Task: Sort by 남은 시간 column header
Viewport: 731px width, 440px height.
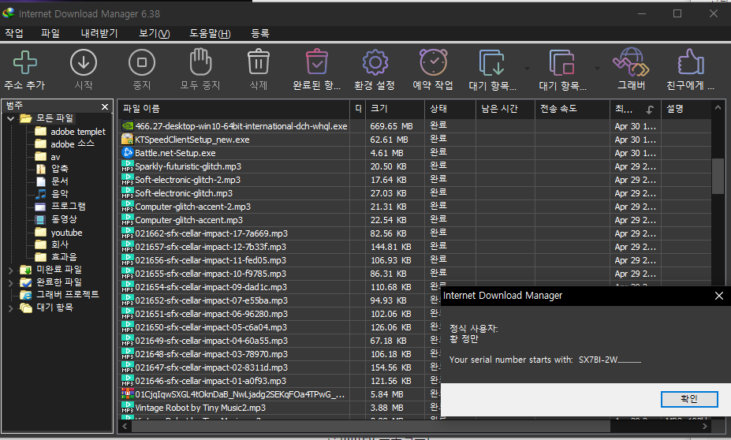Action: point(505,109)
